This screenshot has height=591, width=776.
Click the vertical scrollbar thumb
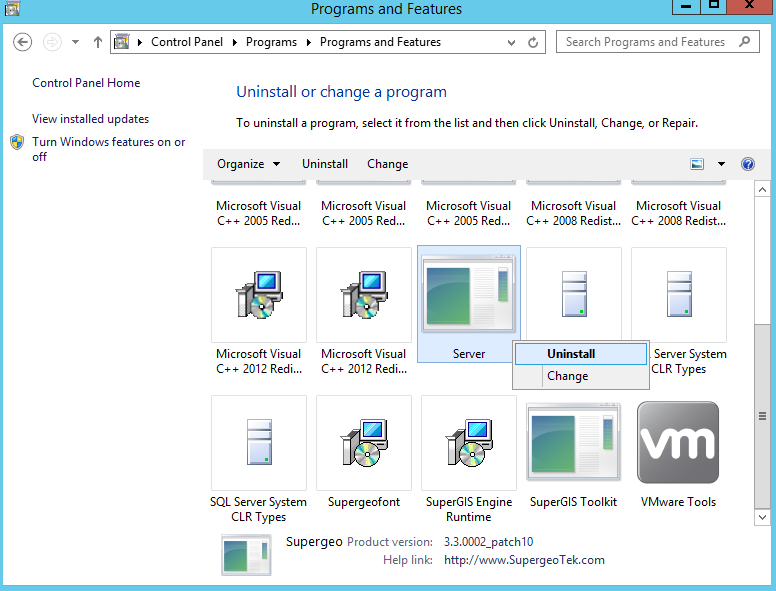coord(762,416)
